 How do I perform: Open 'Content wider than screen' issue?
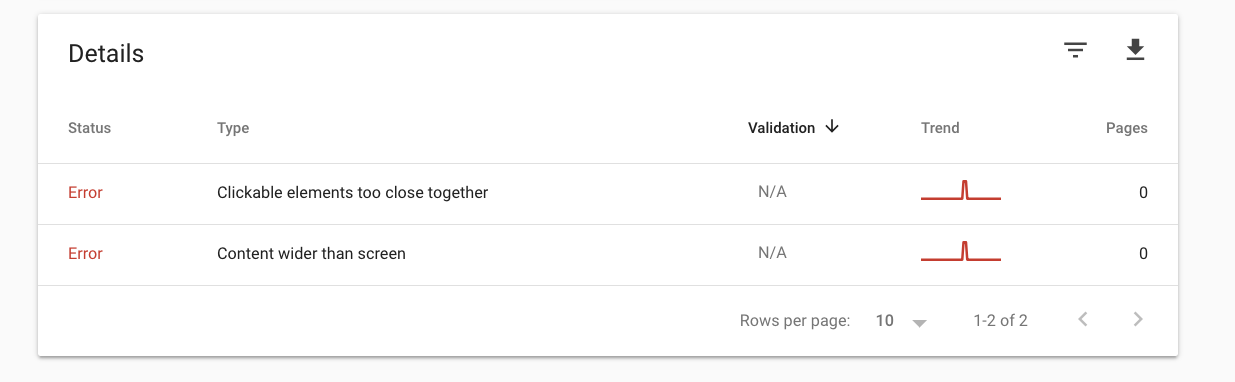(x=311, y=253)
